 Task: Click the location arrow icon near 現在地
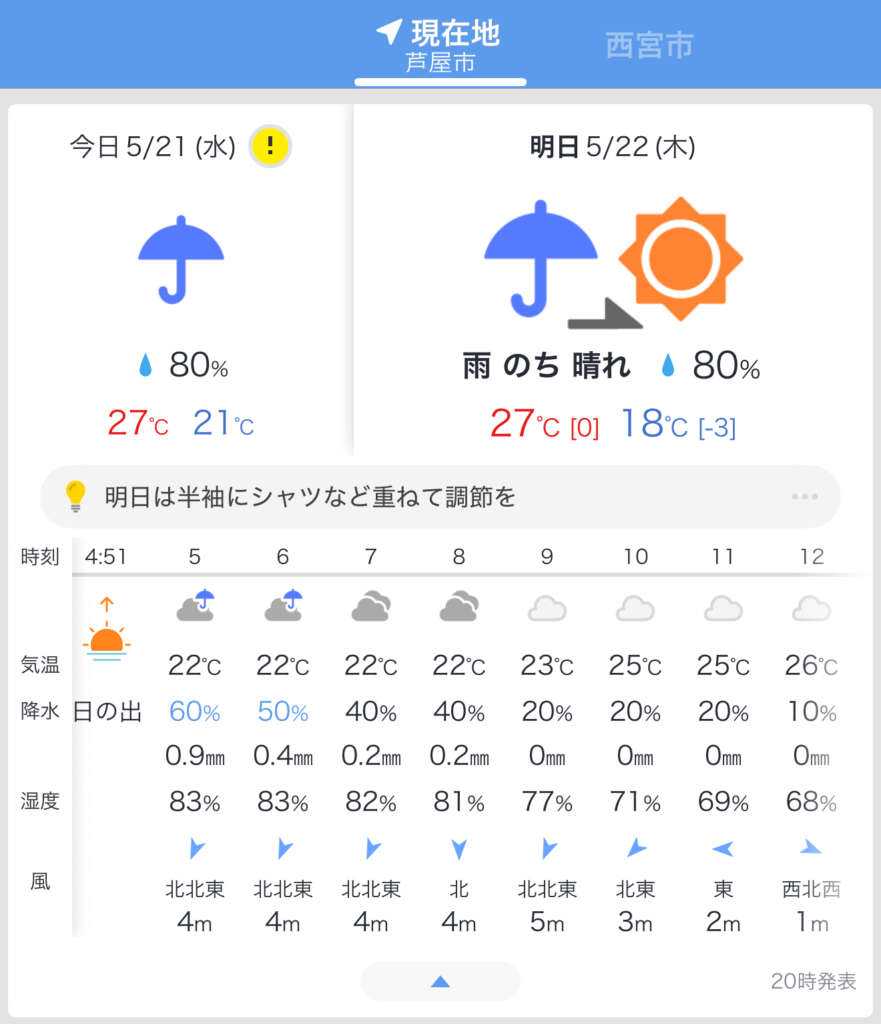[389, 31]
